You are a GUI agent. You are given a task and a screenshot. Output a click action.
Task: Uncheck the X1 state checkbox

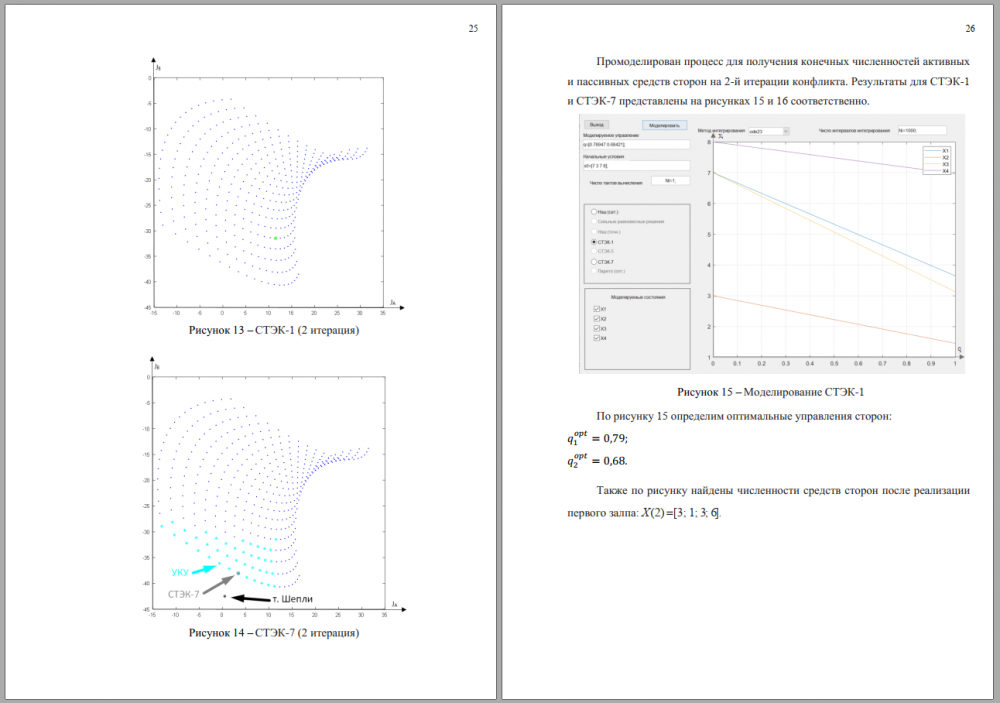(597, 309)
